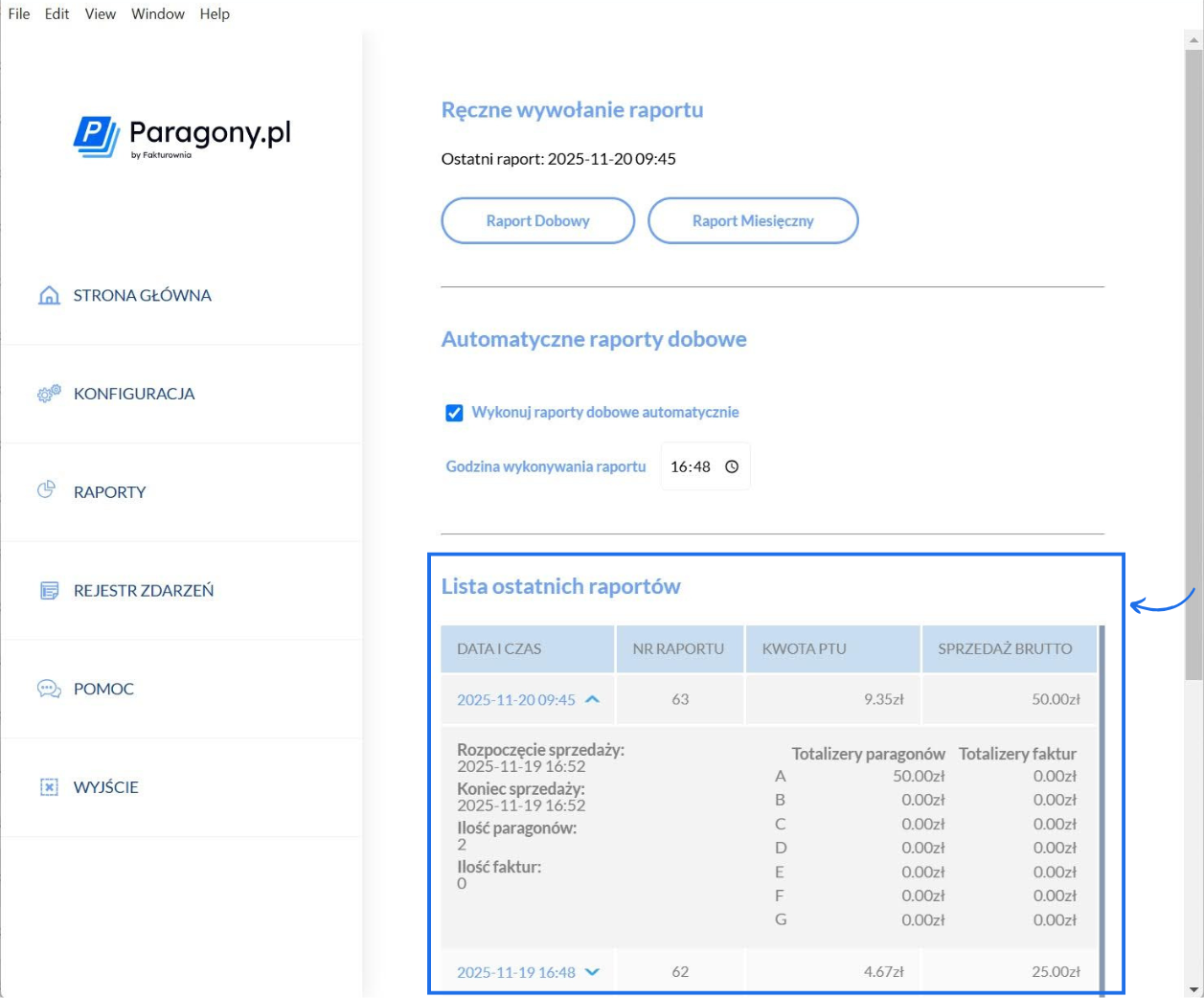Open the clock icon beside 16:48
Viewport: 1204px width, 998px height.
[x=730, y=465]
